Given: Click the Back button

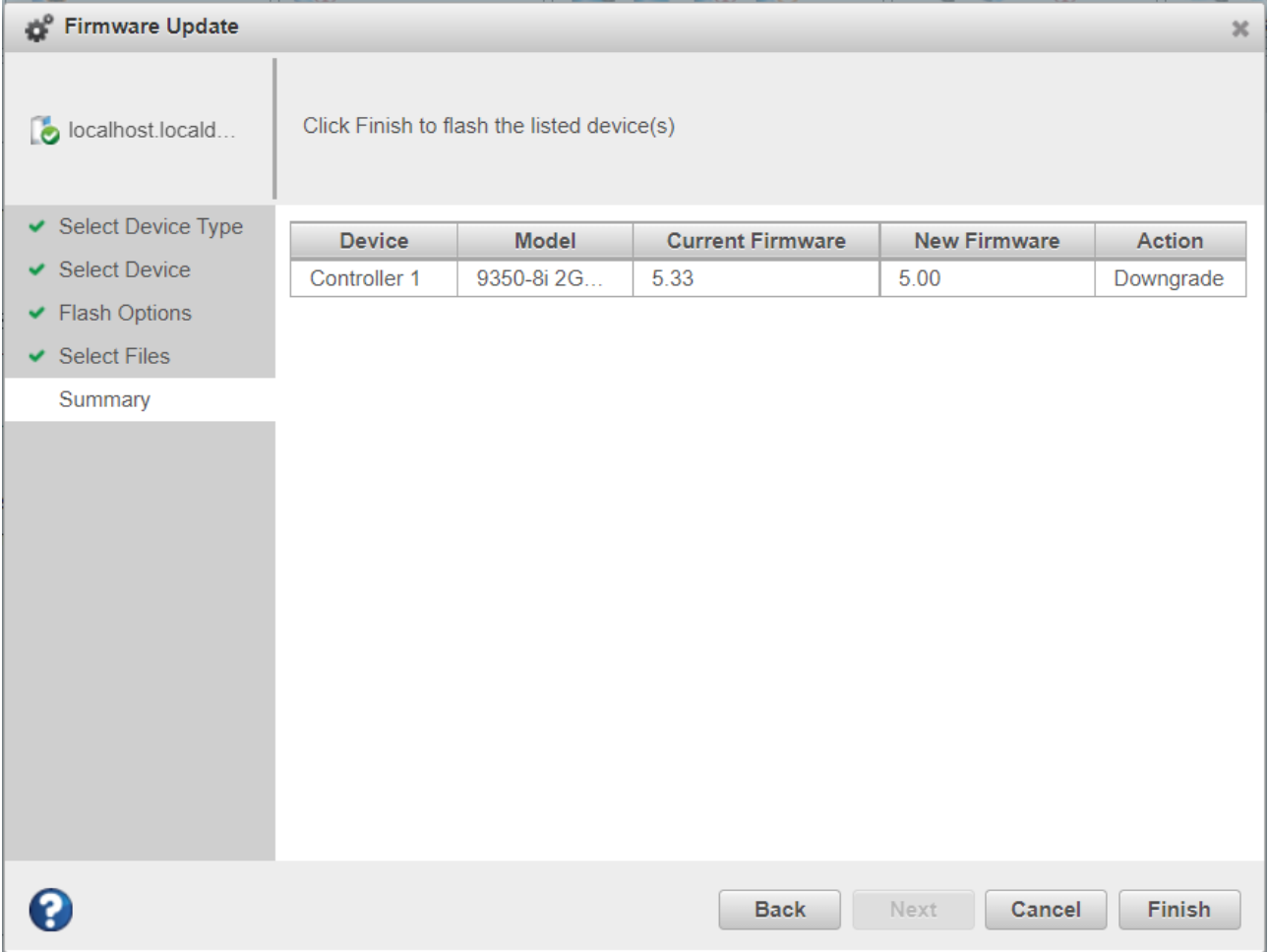Looking at the screenshot, I should point(780,910).
